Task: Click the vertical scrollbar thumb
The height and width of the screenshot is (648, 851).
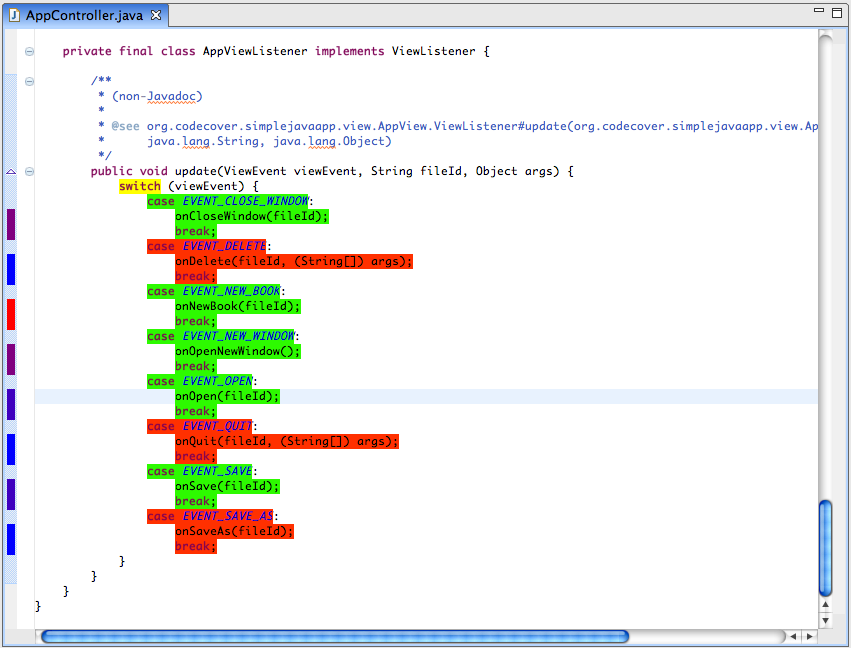Action: pos(825,548)
